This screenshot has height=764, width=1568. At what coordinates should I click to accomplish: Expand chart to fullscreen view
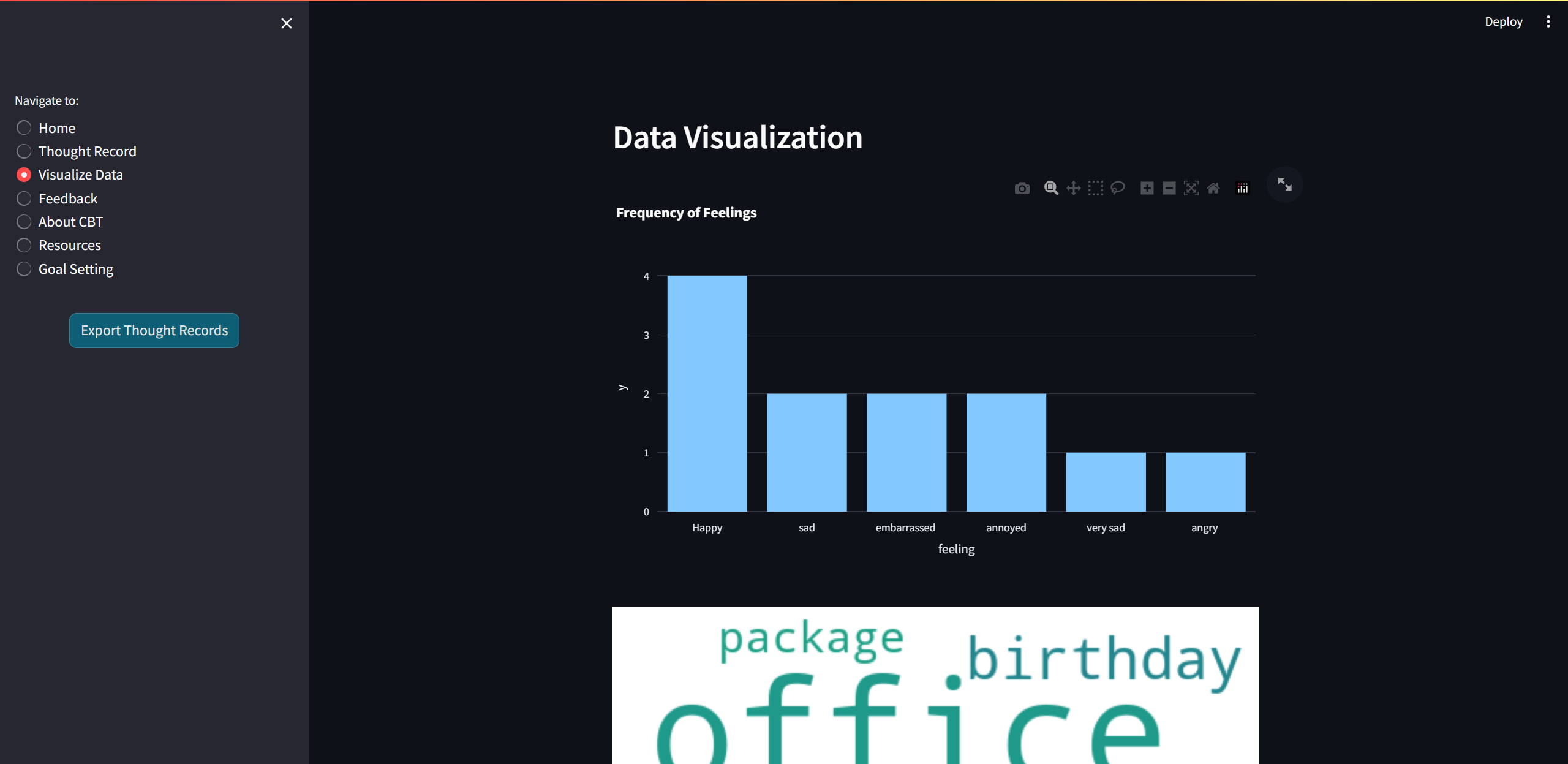(x=1284, y=184)
